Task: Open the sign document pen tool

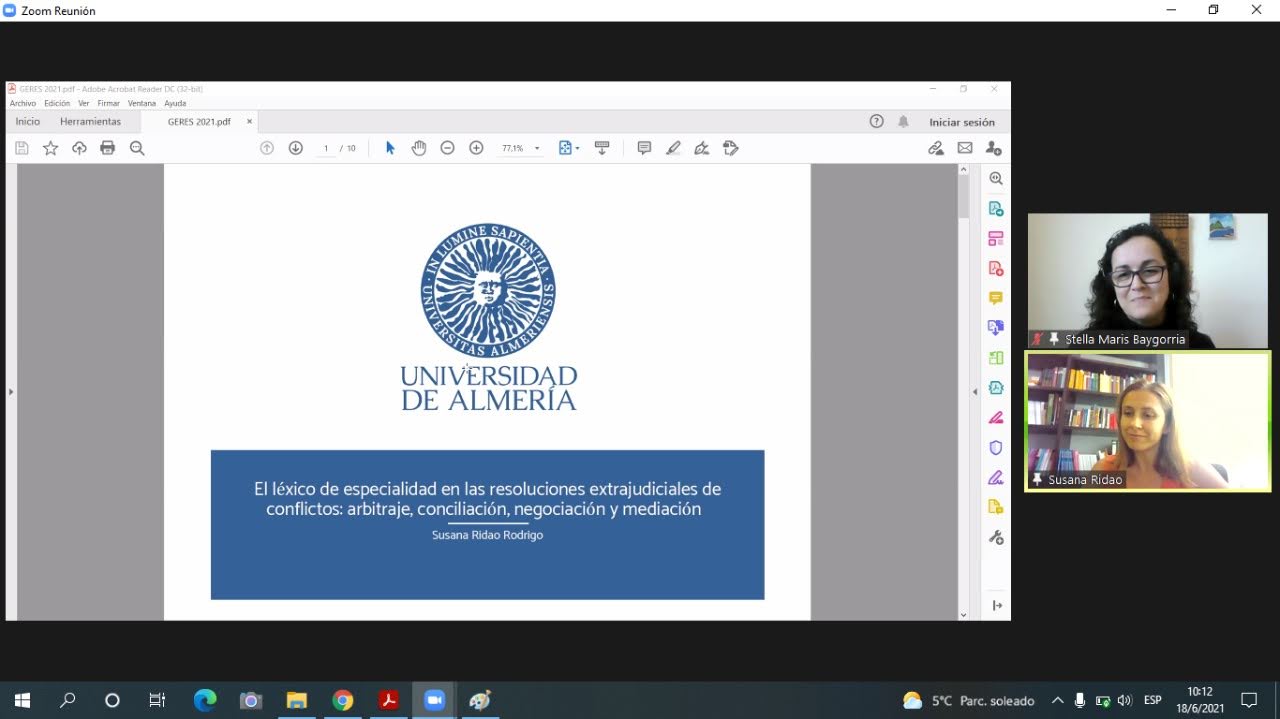Action: (x=702, y=148)
